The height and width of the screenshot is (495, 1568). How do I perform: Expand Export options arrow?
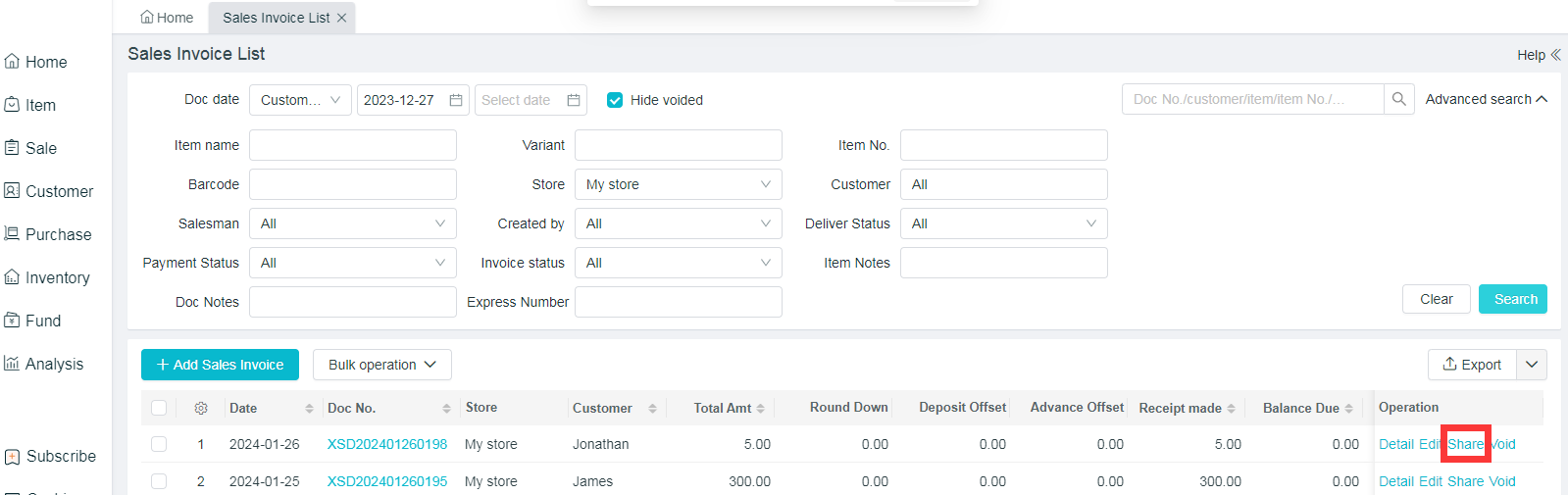(x=1532, y=365)
